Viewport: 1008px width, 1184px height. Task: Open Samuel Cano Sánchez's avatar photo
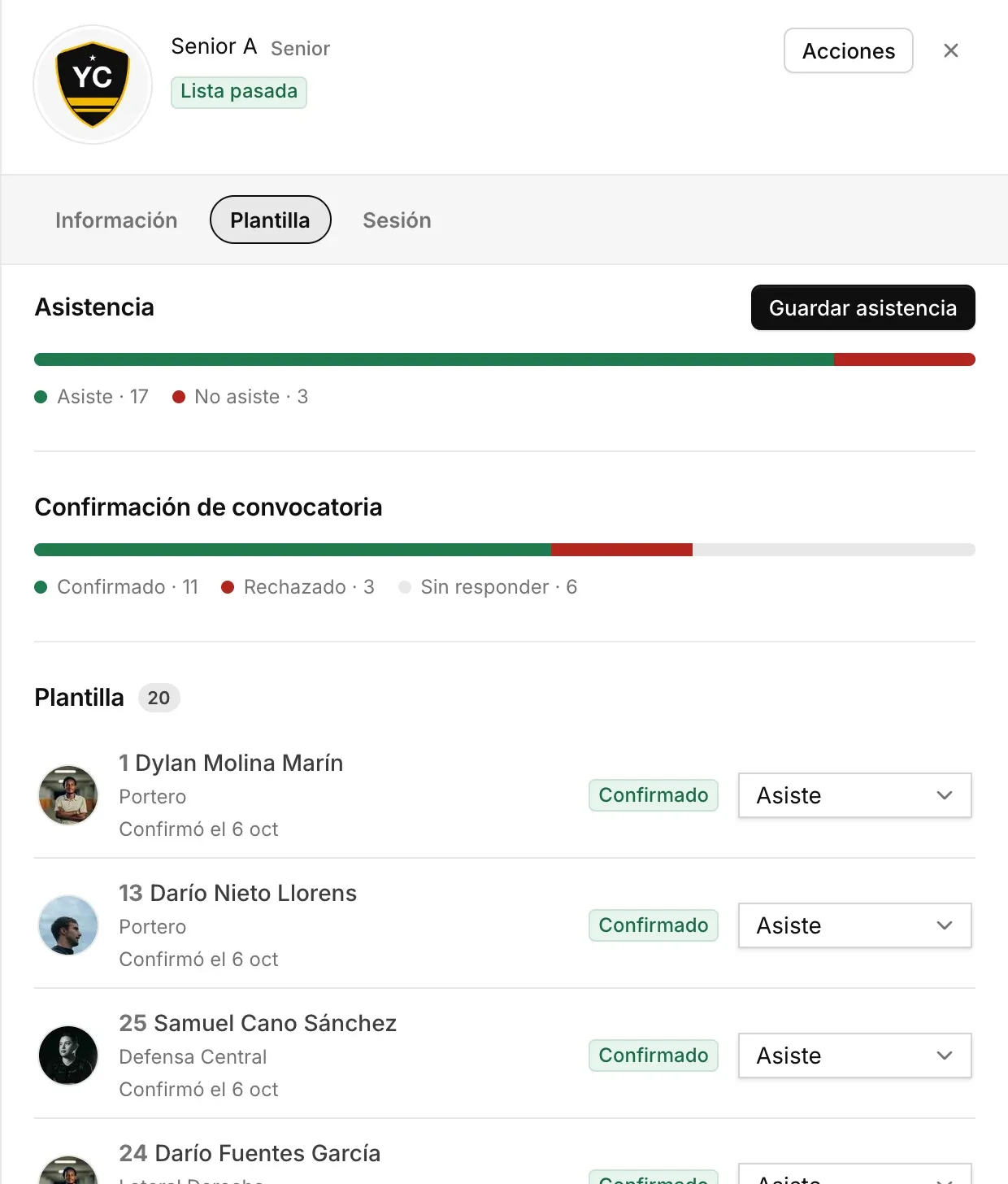click(x=68, y=1056)
